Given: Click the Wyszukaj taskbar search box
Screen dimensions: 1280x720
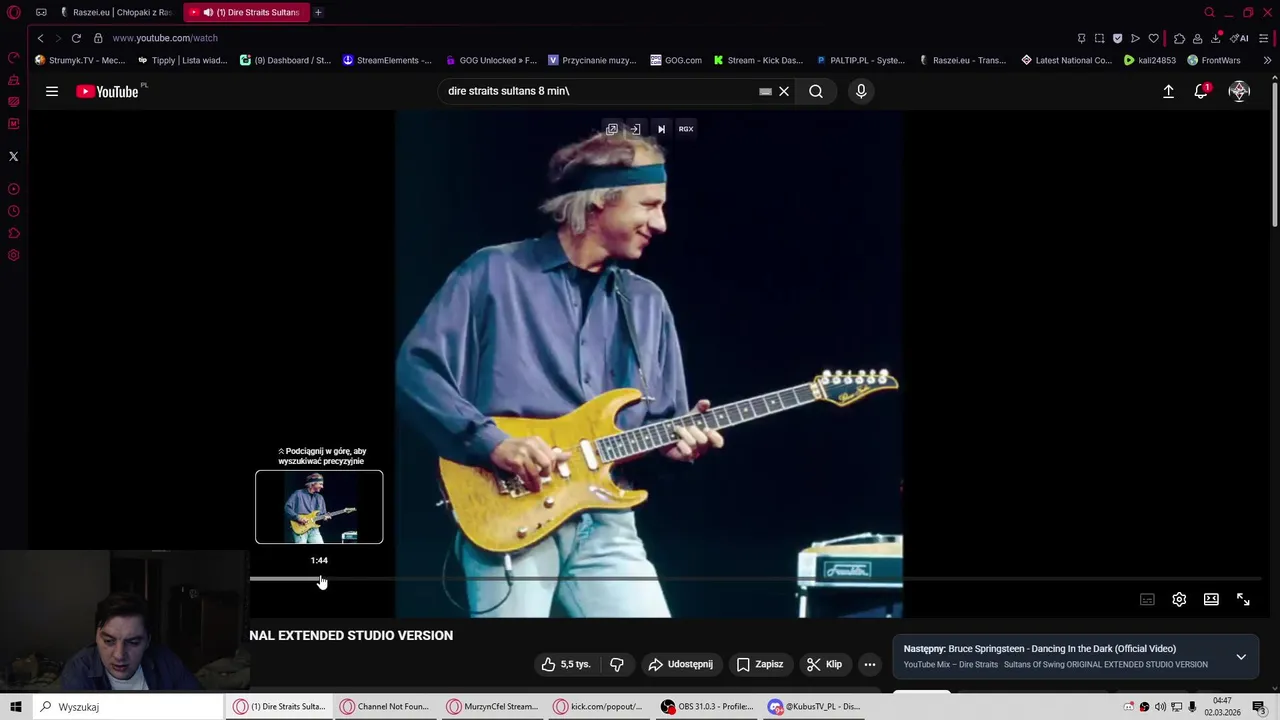Looking at the screenshot, I should click(128, 707).
